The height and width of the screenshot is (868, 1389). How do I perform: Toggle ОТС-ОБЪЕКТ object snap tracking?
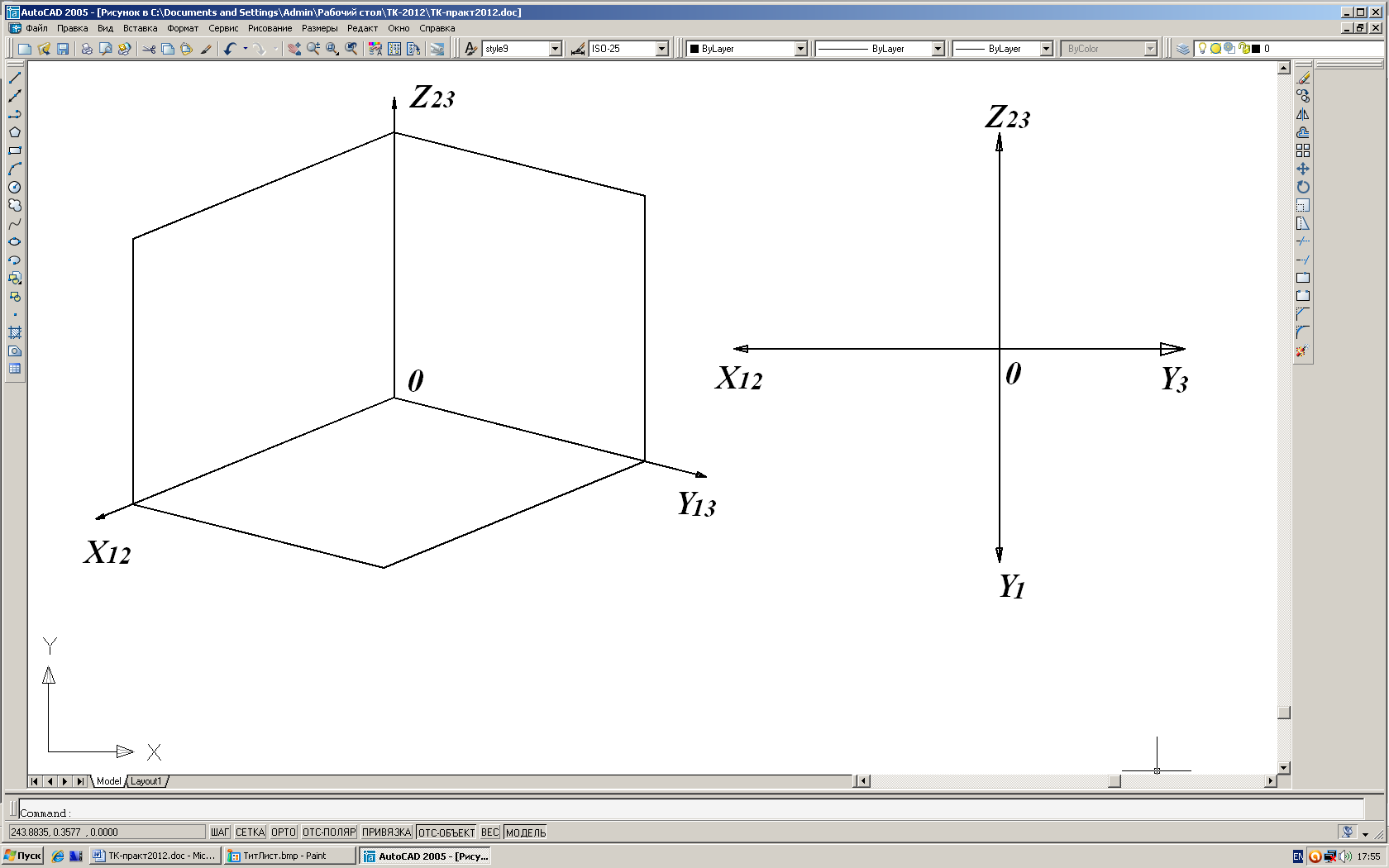[446, 832]
